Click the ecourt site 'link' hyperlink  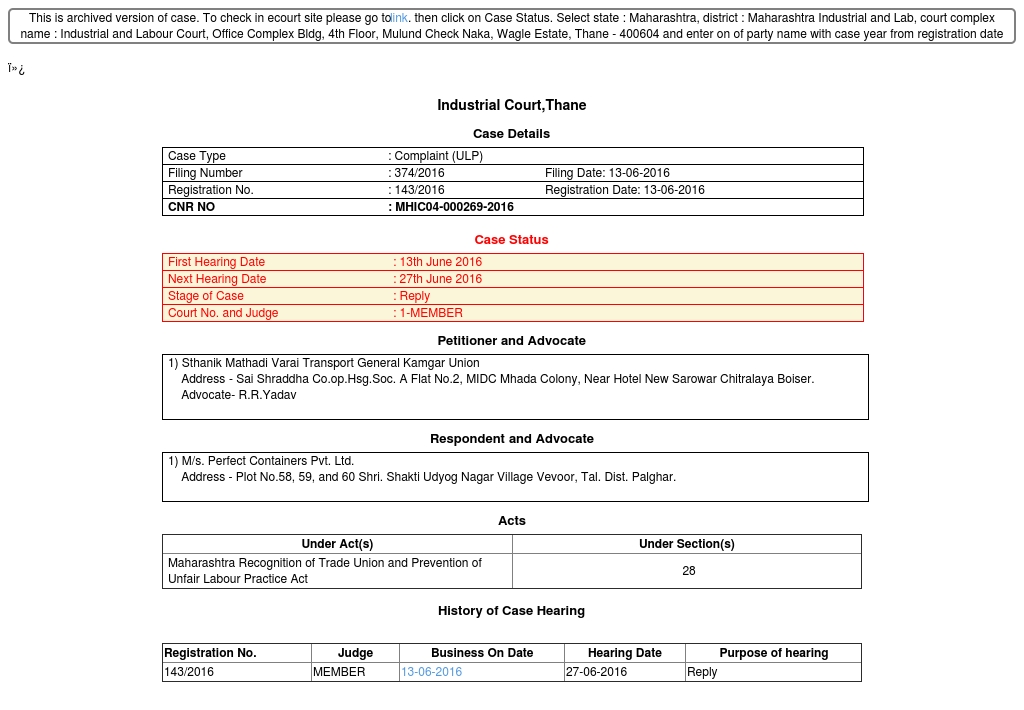coord(399,18)
